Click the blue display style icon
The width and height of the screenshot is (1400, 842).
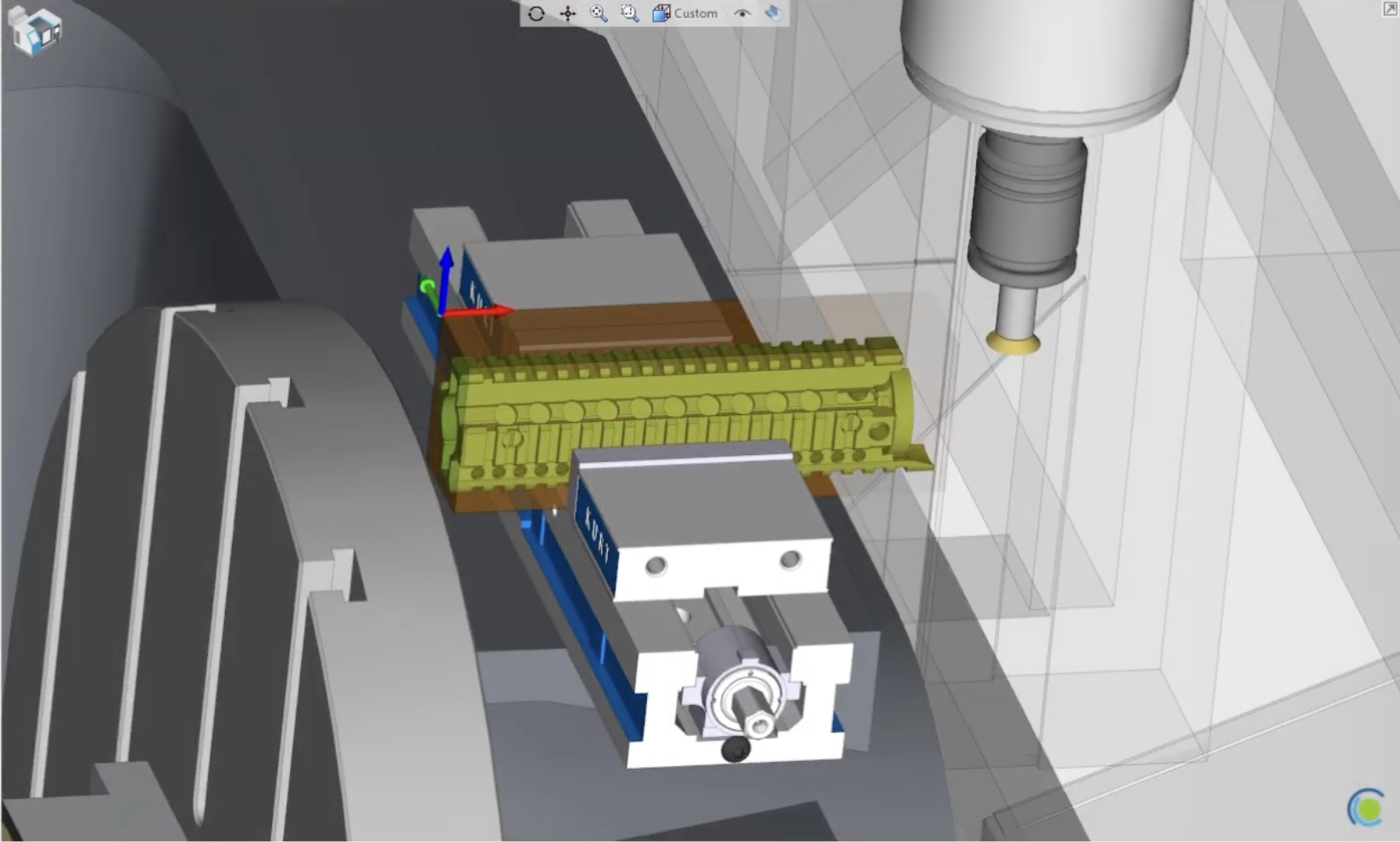point(772,14)
